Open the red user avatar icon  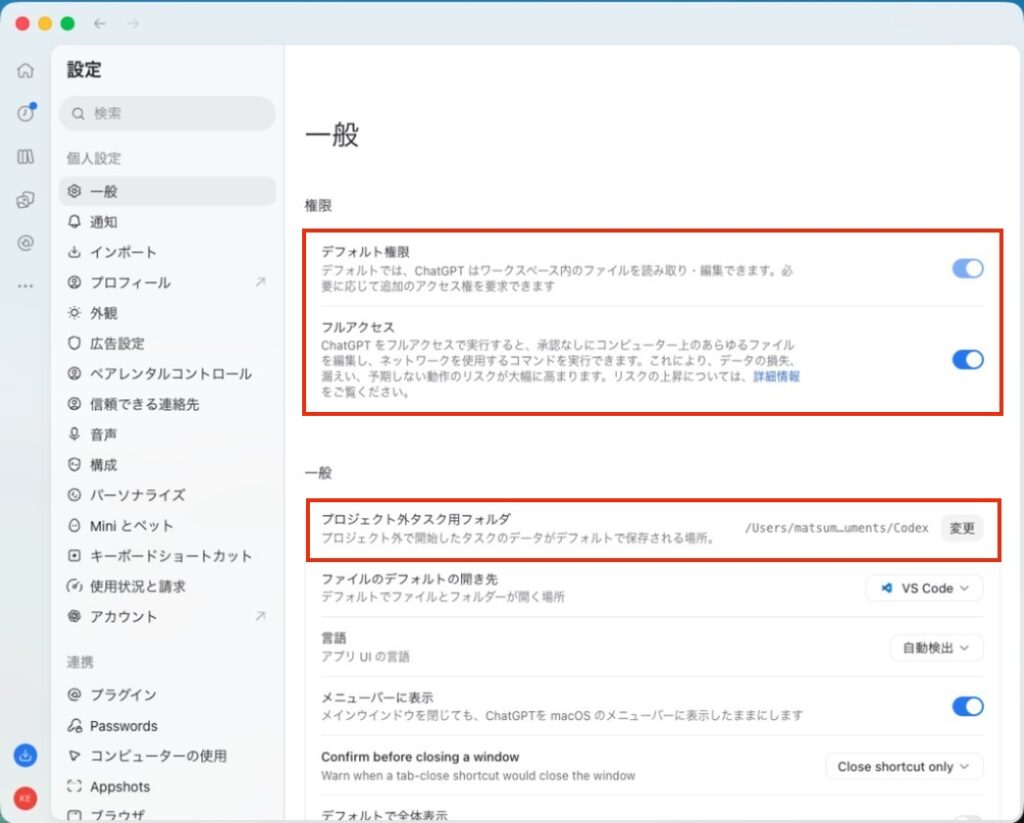pyautogui.click(x=25, y=798)
